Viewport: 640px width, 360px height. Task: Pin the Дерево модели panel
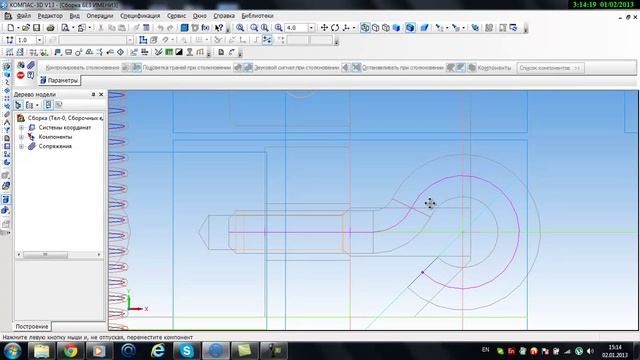(93, 94)
